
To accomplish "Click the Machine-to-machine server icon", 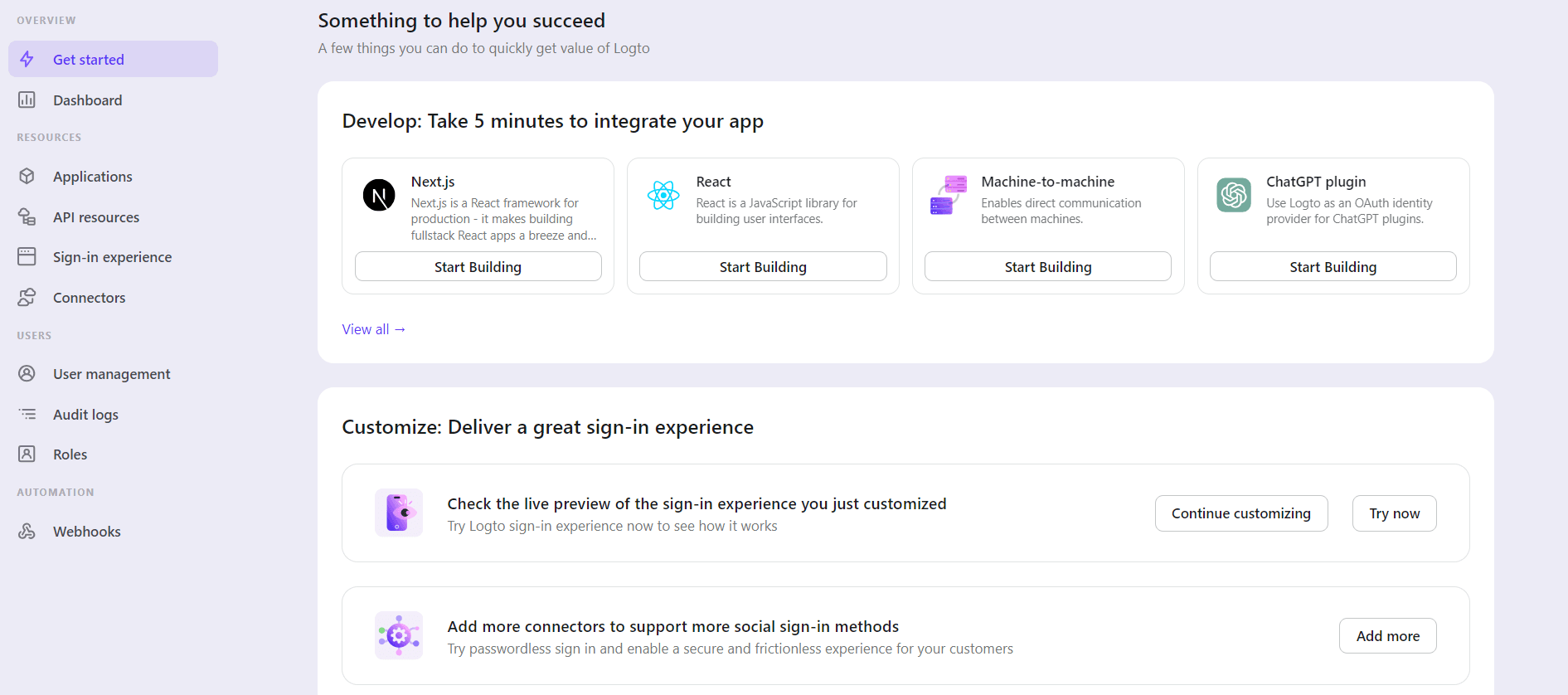I will click(949, 196).
